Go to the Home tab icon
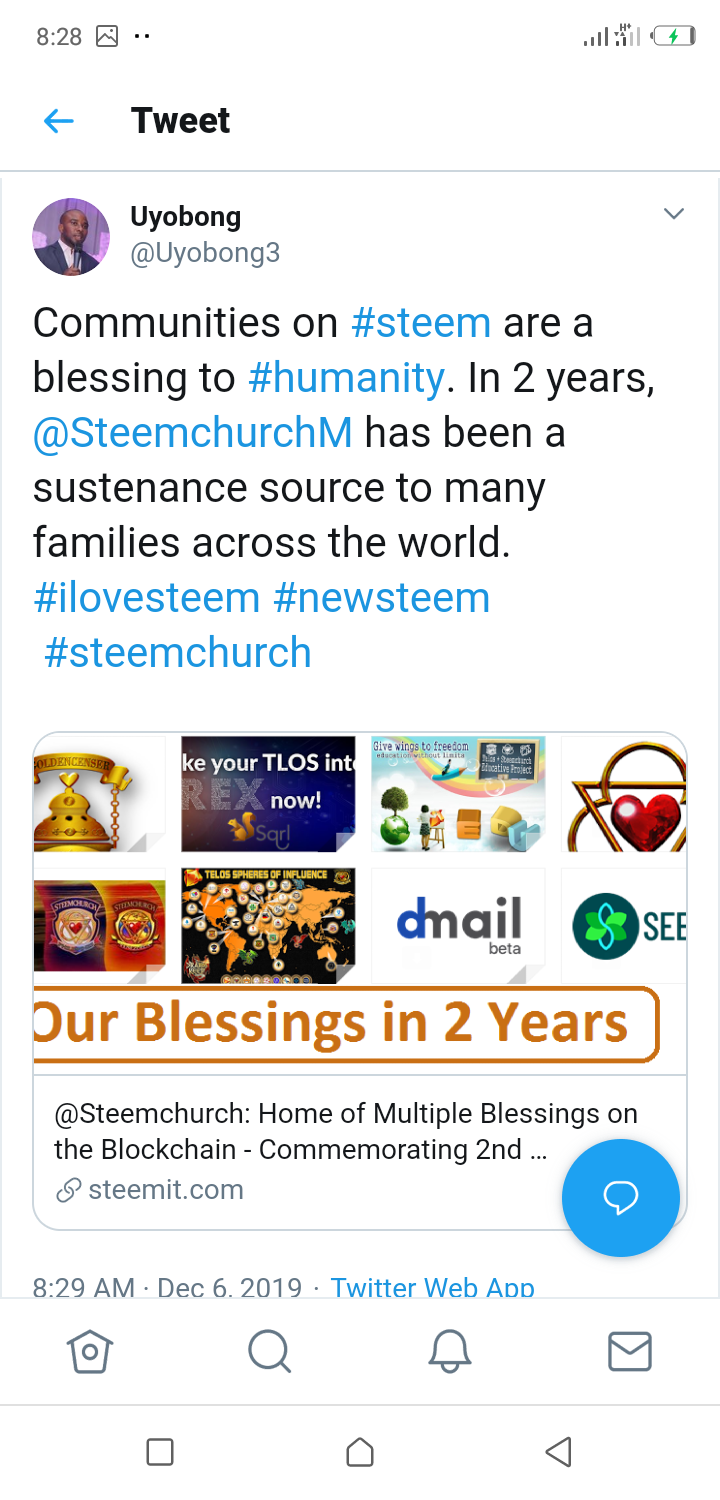Viewport: 720px width, 1500px height. [x=90, y=1352]
